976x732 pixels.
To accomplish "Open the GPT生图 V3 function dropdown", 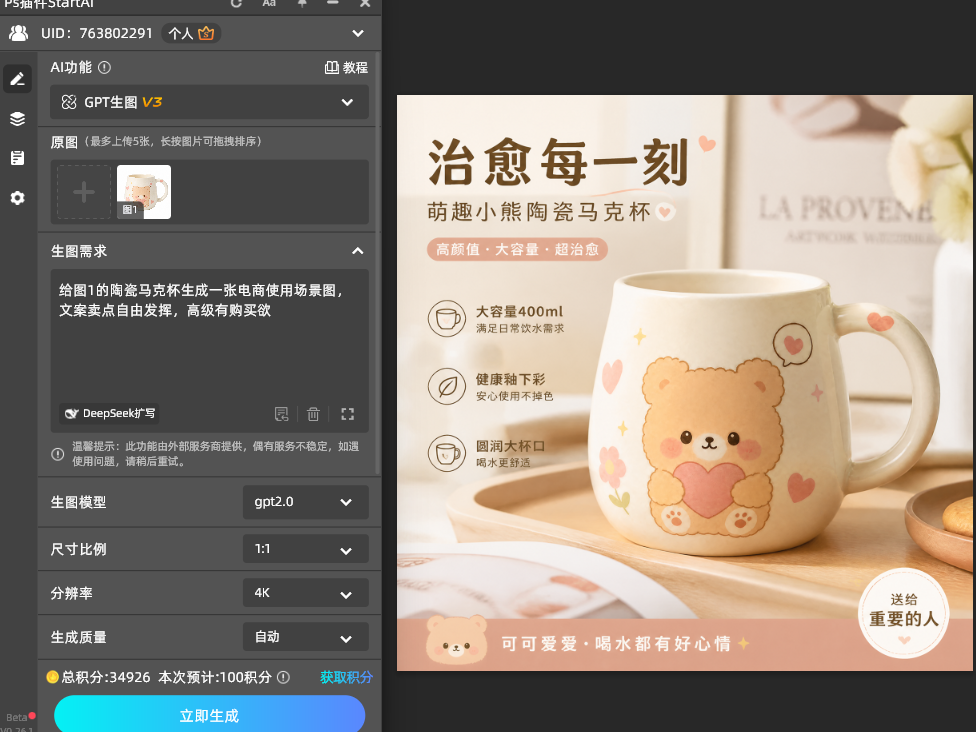I will pos(209,102).
